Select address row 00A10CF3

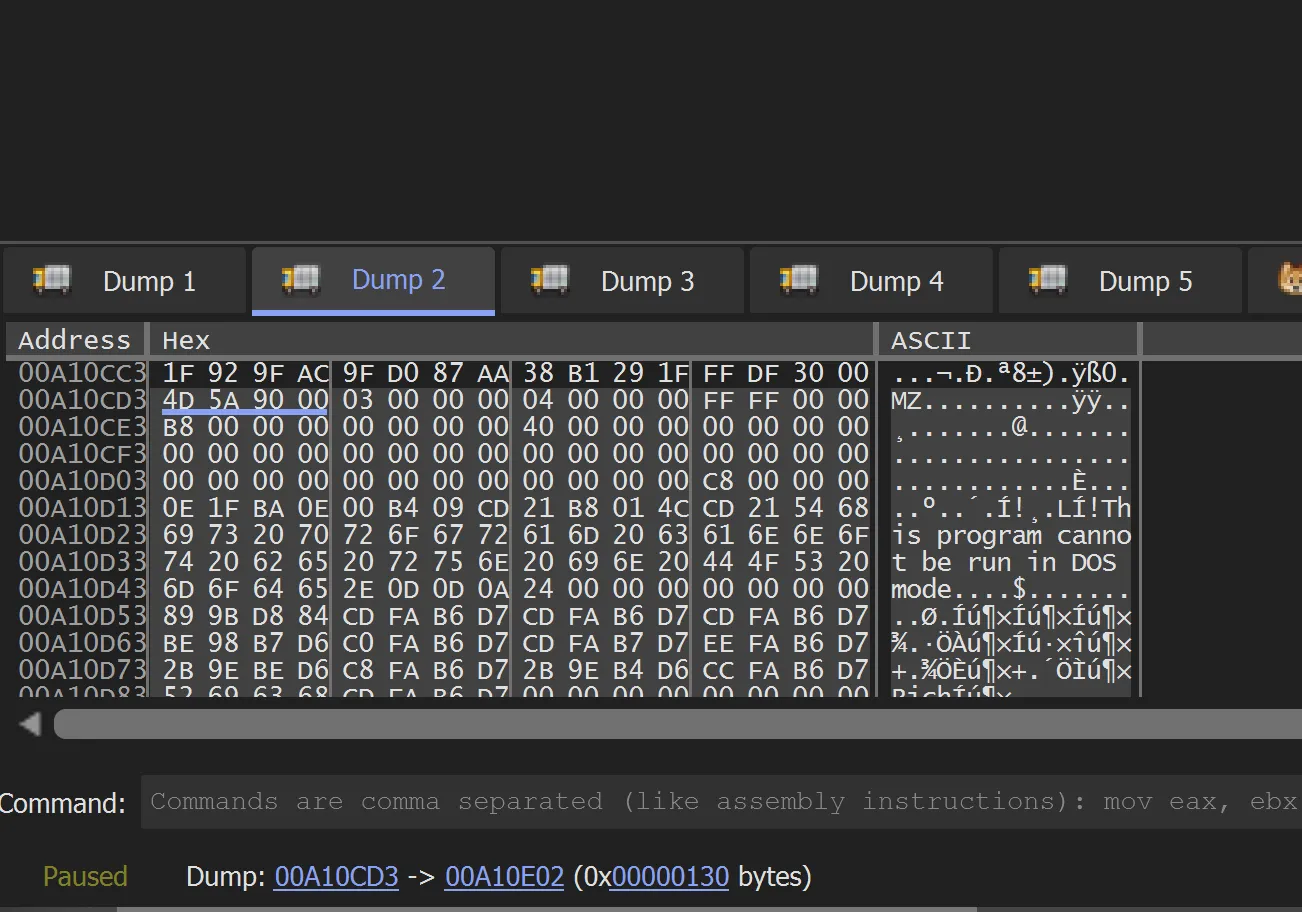[x=83, y=454]
